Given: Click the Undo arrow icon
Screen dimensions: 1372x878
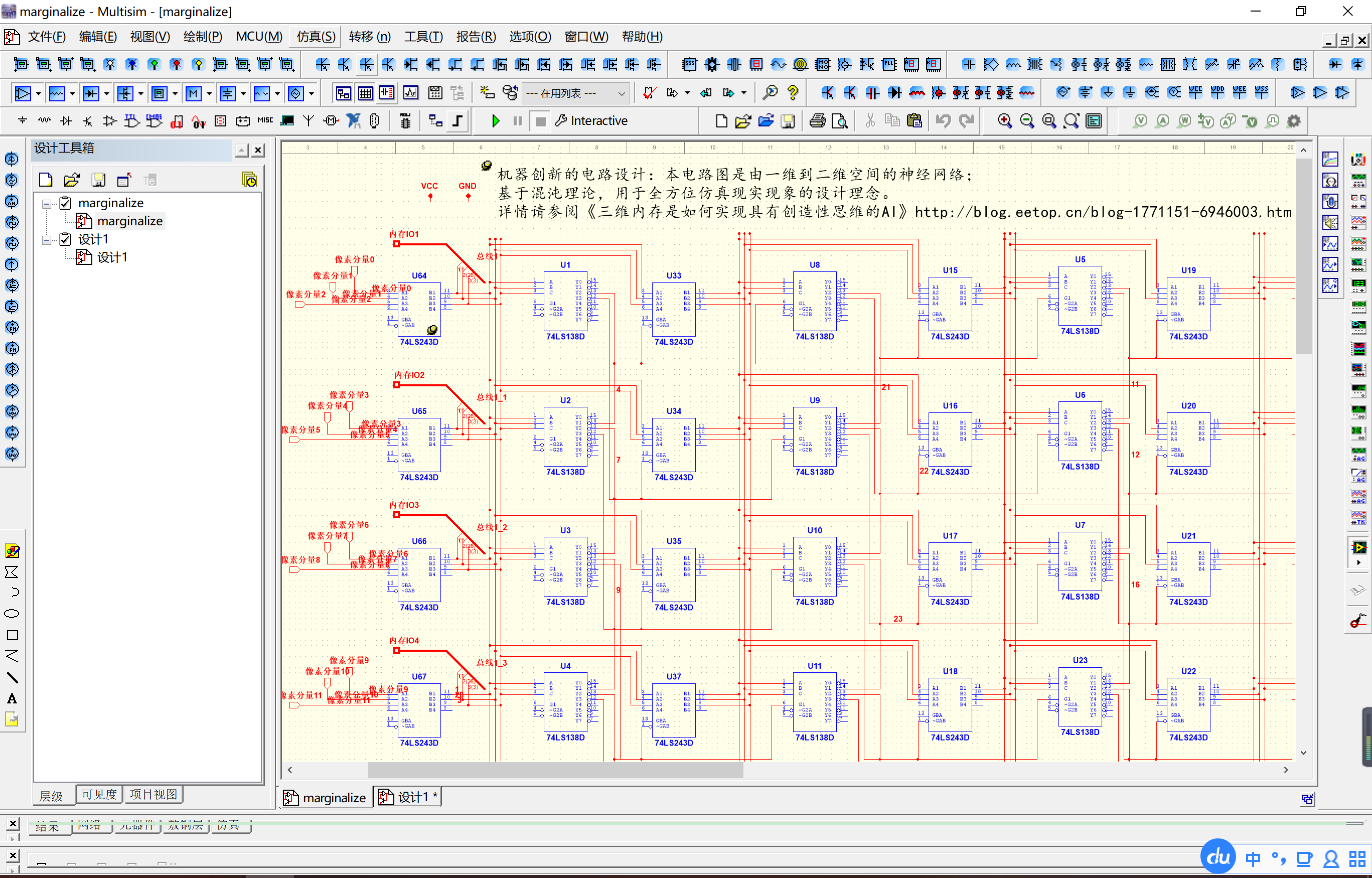Looking at the screenshot, I should 944,121.
